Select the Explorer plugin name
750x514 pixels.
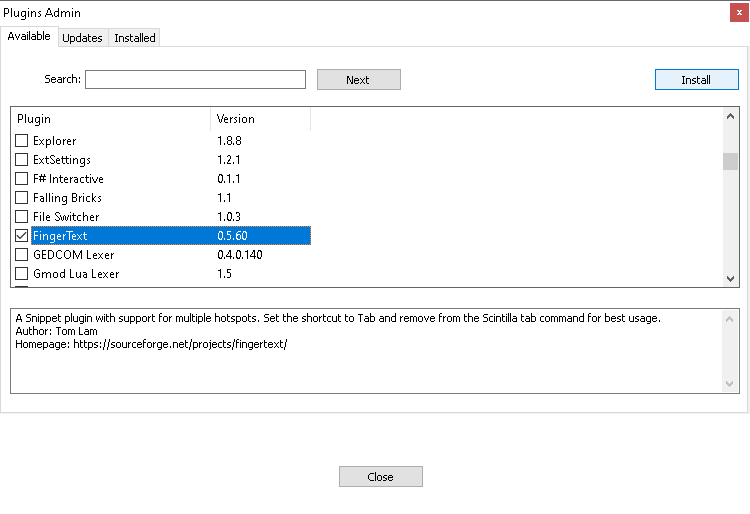point(55,141)
